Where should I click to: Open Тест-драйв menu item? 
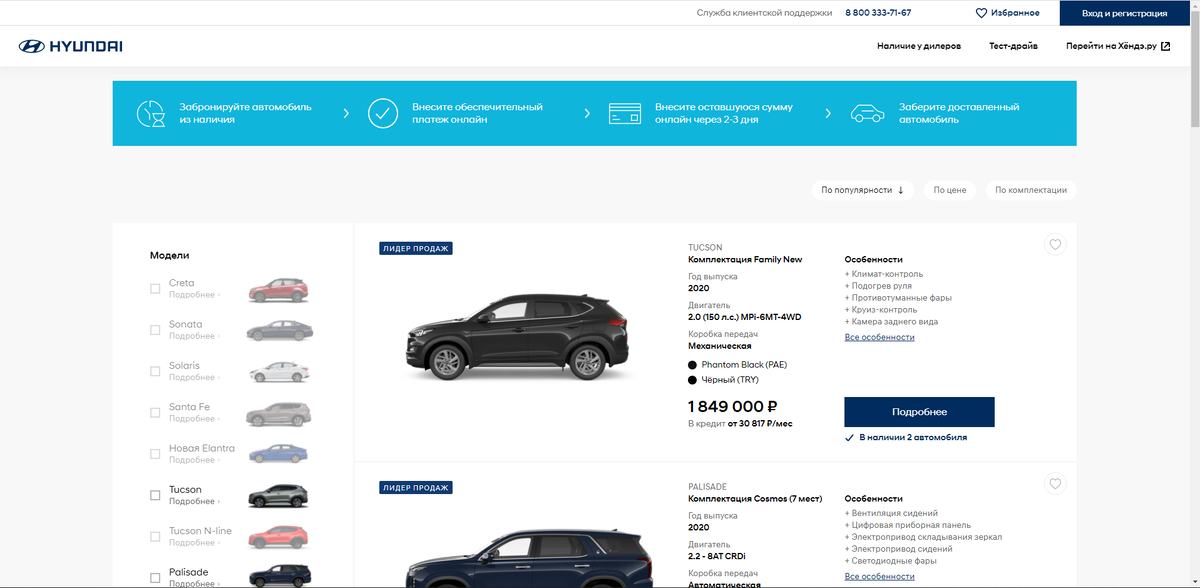(1013, 46)
